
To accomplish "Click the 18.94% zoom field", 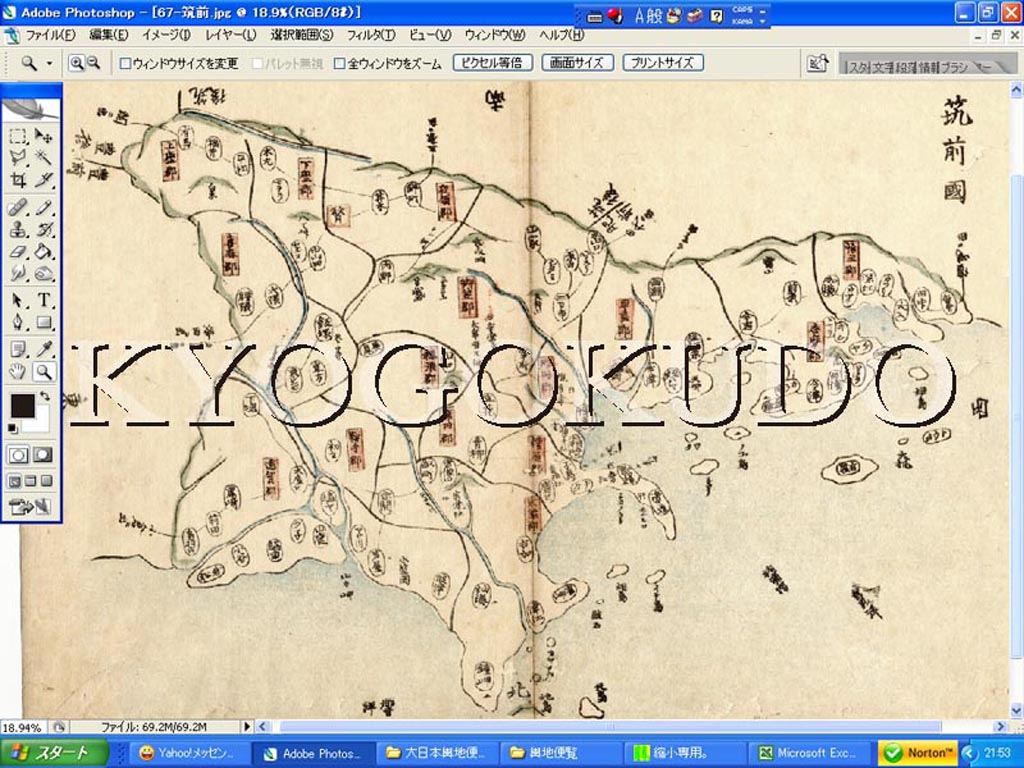I will click(23, 727).
